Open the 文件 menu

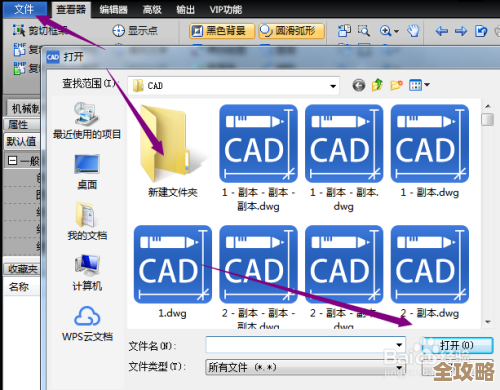point(25,9)
